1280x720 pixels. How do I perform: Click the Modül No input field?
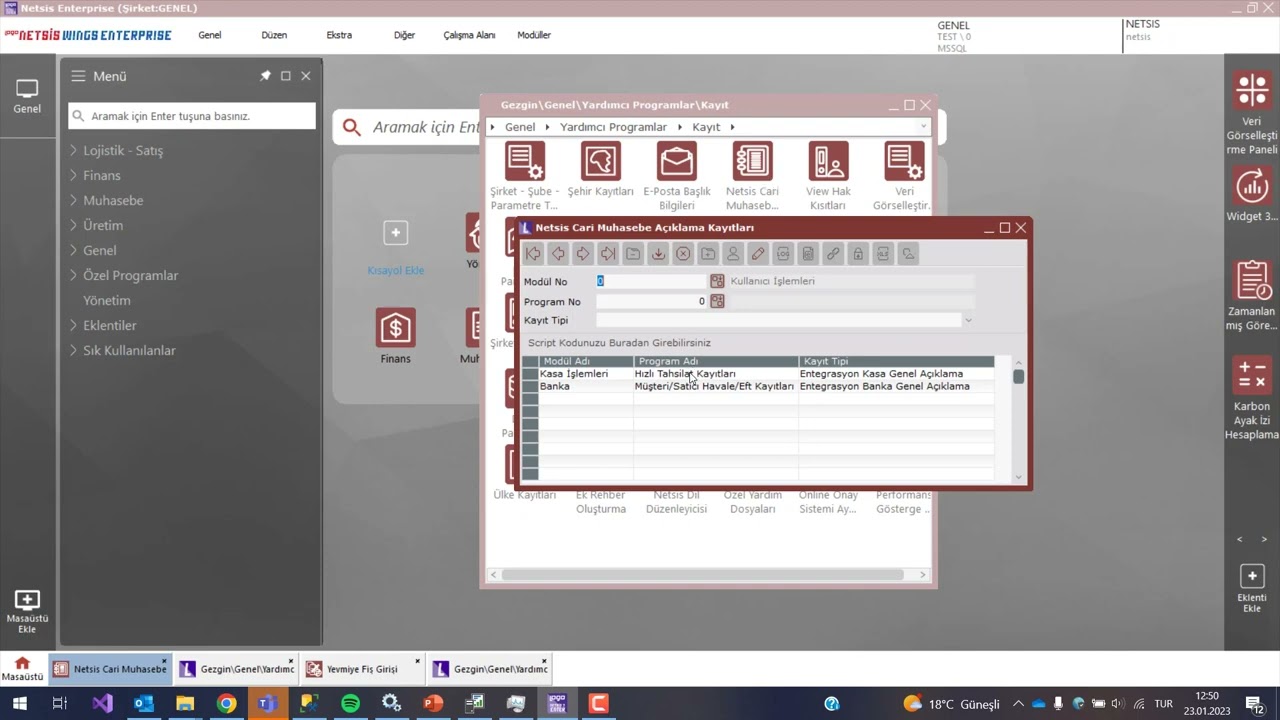651,281
